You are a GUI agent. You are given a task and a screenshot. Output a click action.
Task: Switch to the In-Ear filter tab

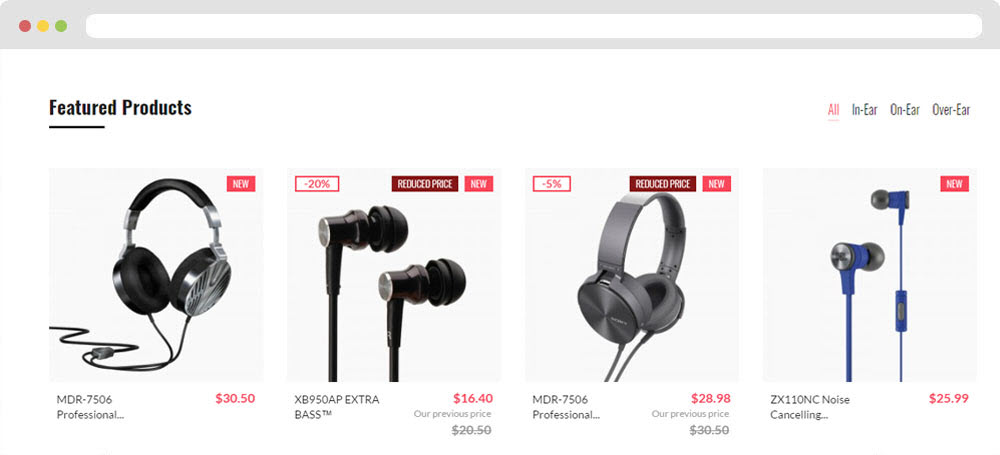coord(865,110)
